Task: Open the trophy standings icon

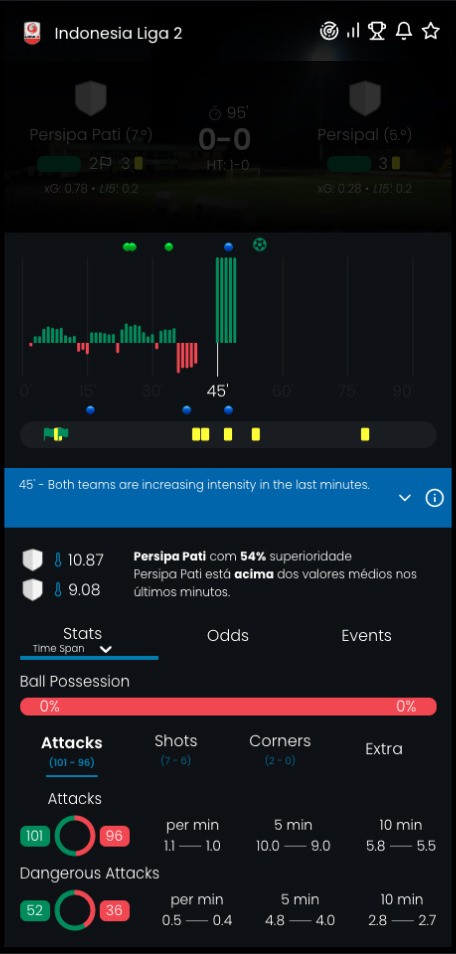Action: point(377,31)
